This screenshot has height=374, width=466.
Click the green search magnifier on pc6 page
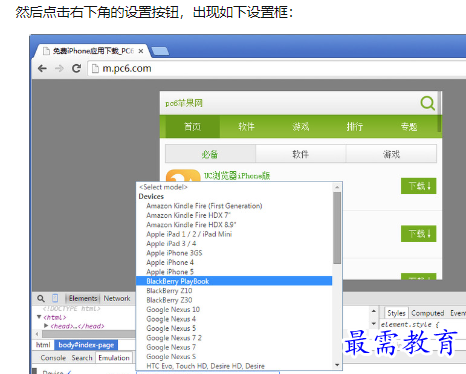click(427, 103)
